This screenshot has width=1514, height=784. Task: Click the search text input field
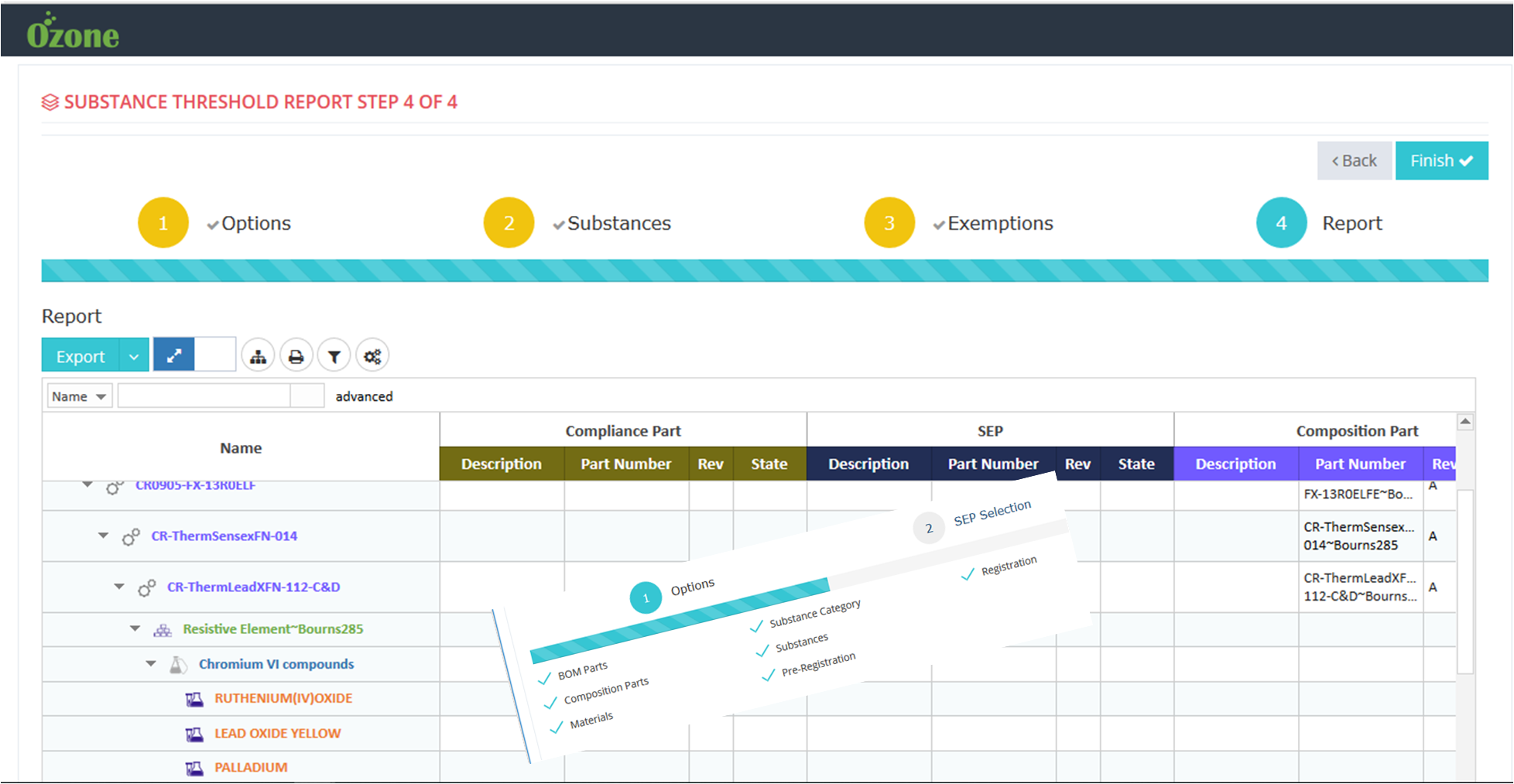point(204,396)
